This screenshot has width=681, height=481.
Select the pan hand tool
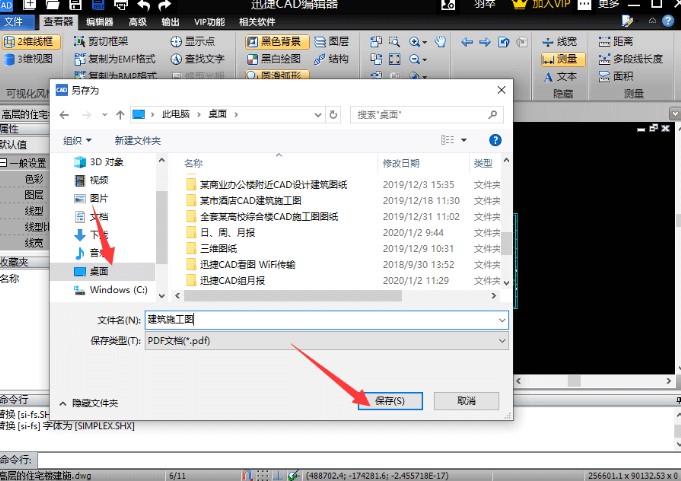point(440,42)
